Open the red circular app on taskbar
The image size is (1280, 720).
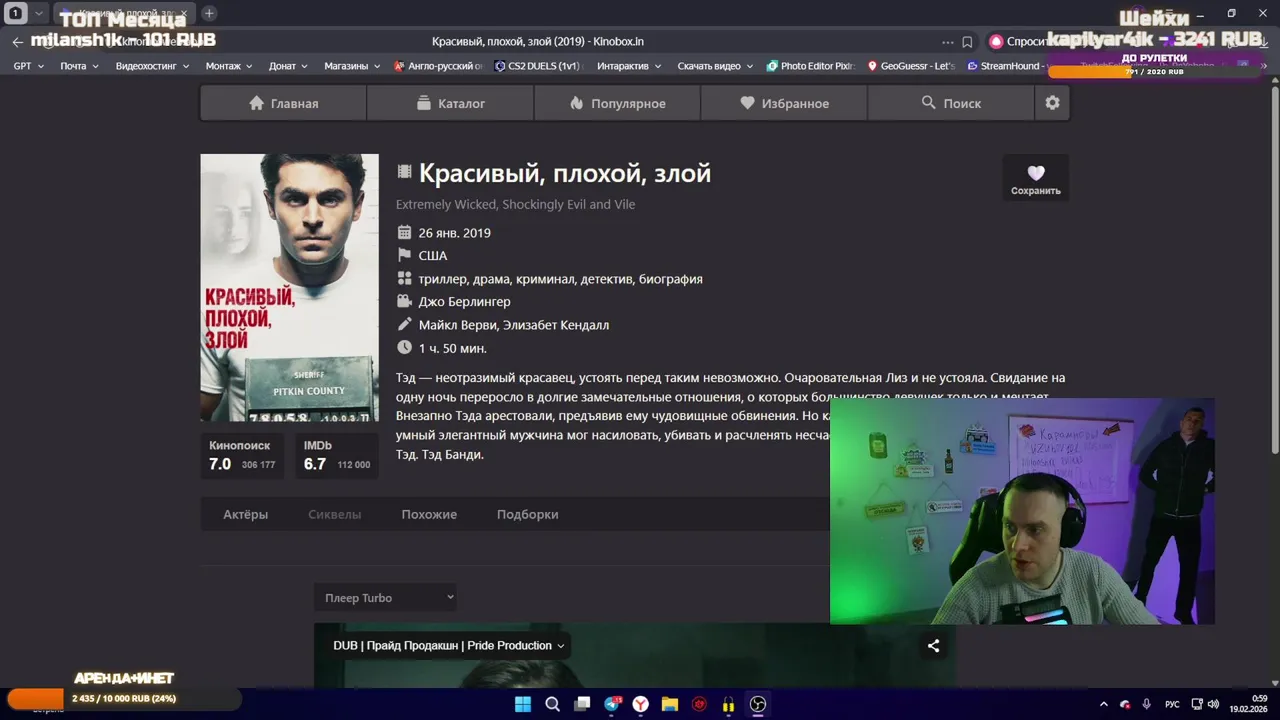point(699,704)
